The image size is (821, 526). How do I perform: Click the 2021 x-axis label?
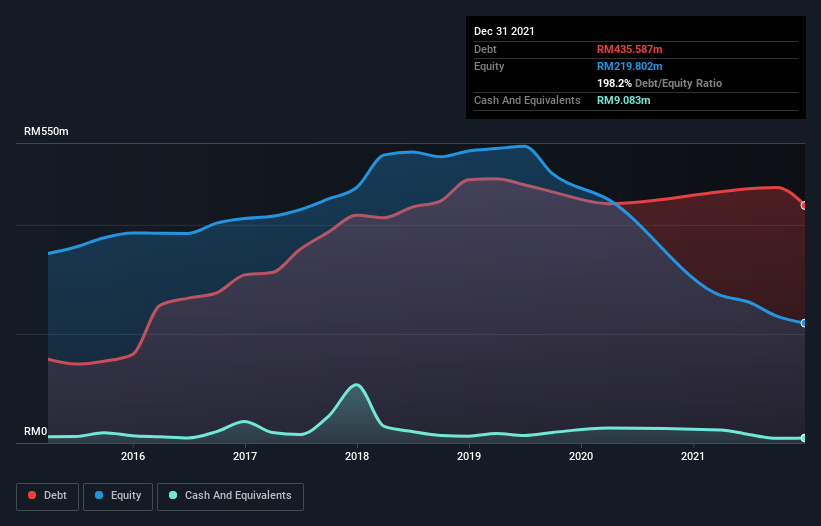point(693,456)
